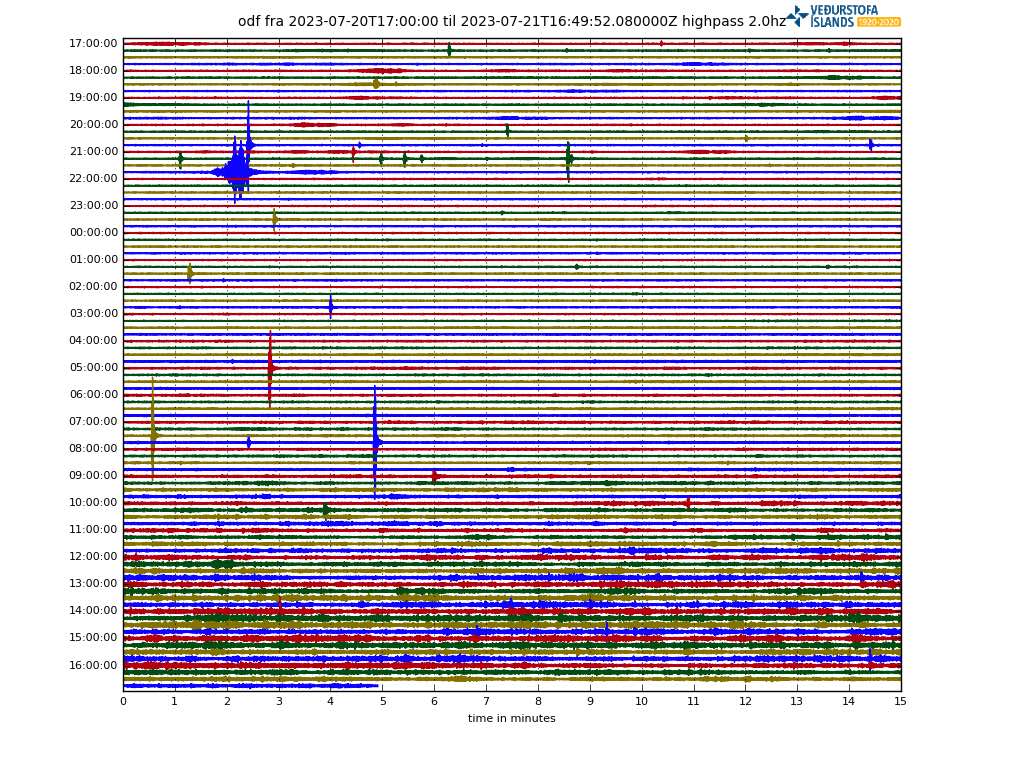The image size is (1024, 768).
Task: Click the 12 tick on the minutes axis
Action: (x=745, y=702)
